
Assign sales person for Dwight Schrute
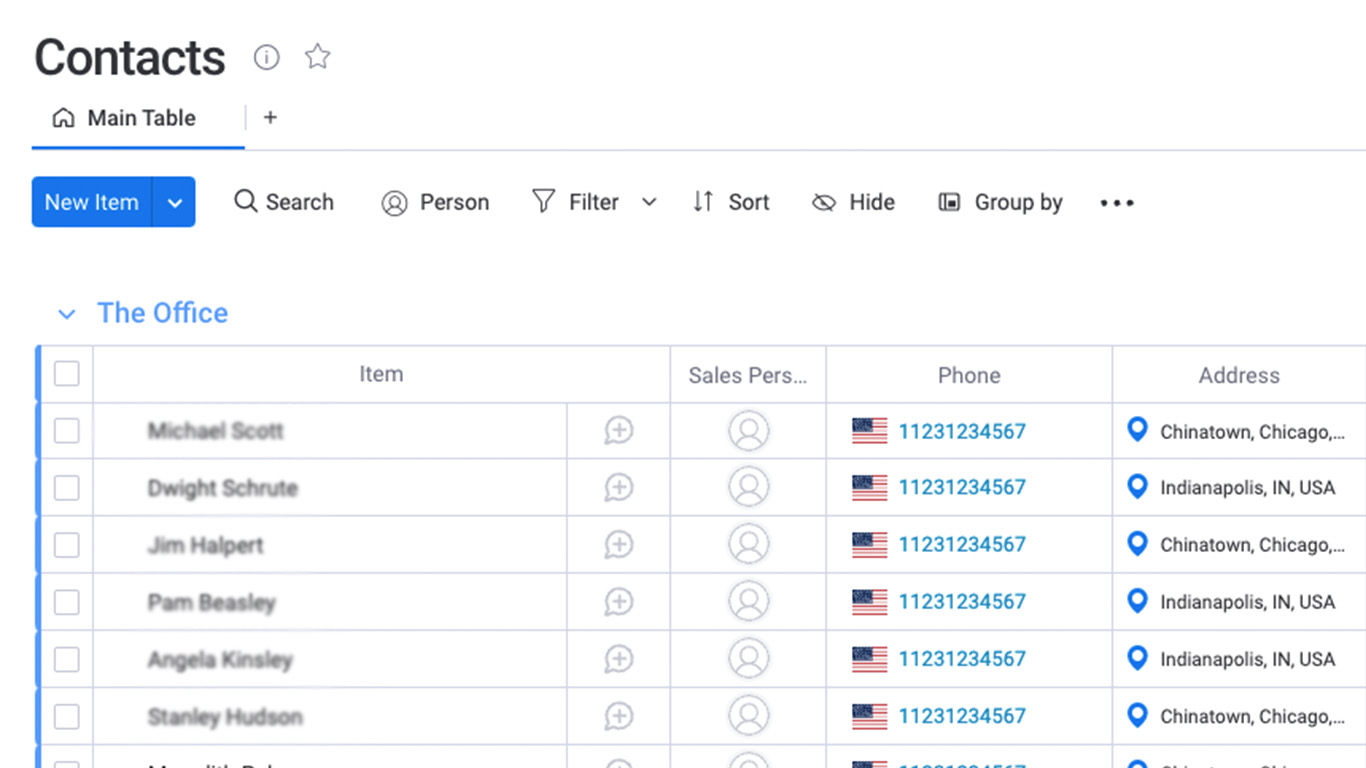pos(748,488)
